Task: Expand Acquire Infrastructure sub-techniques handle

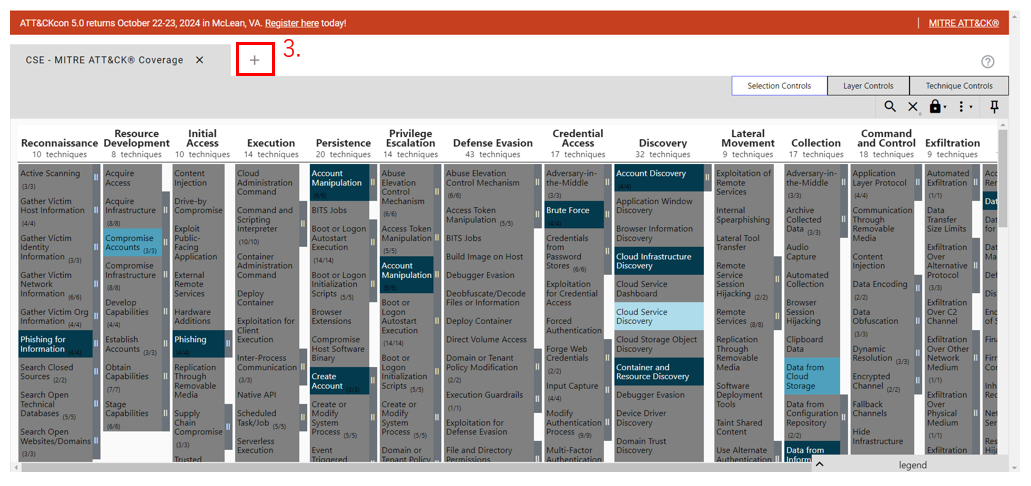Action: pyautogui.click(x=166, y=209)
